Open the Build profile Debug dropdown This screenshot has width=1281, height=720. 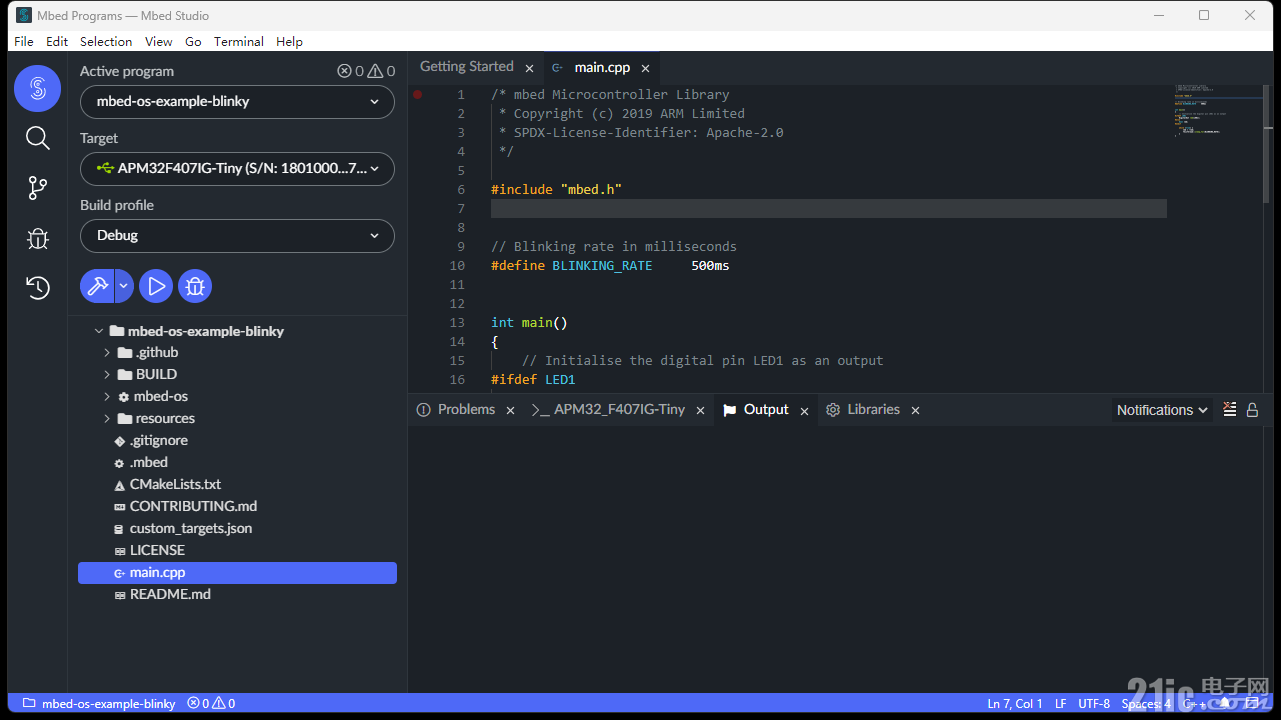coord(237,236)
